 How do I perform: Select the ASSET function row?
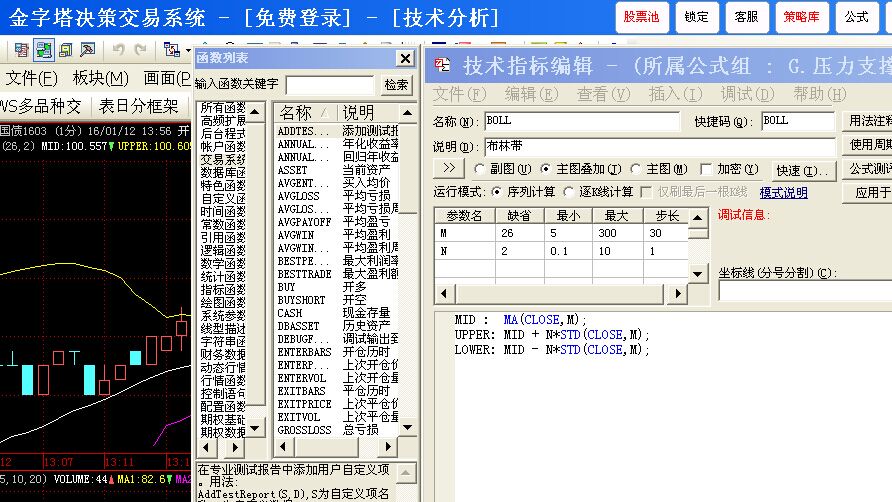337,170
